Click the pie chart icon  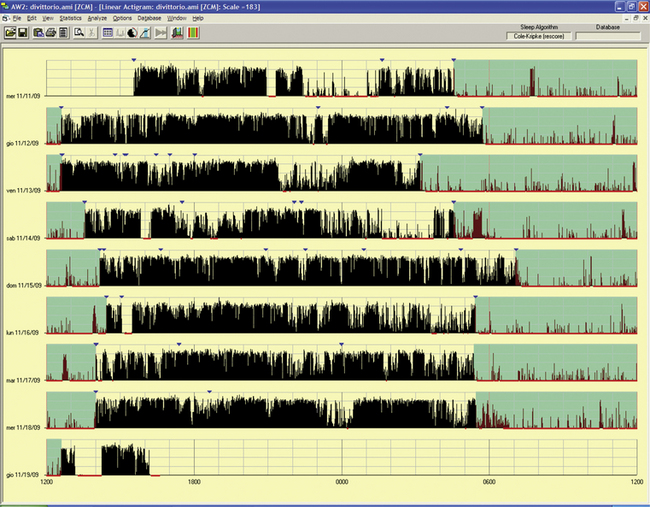132,33
